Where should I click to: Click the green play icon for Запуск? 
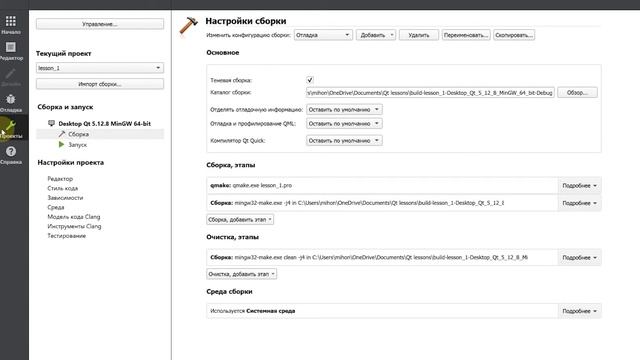62,144
